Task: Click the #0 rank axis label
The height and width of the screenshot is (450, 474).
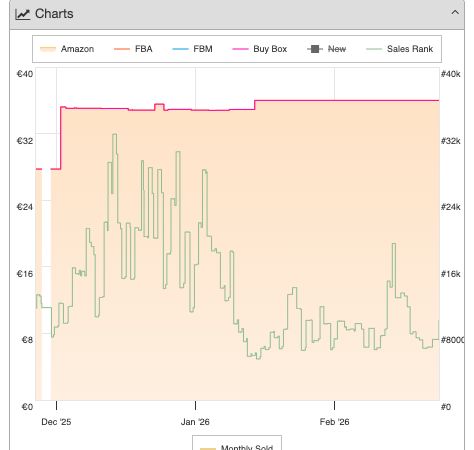Action: tap(446, 407)
